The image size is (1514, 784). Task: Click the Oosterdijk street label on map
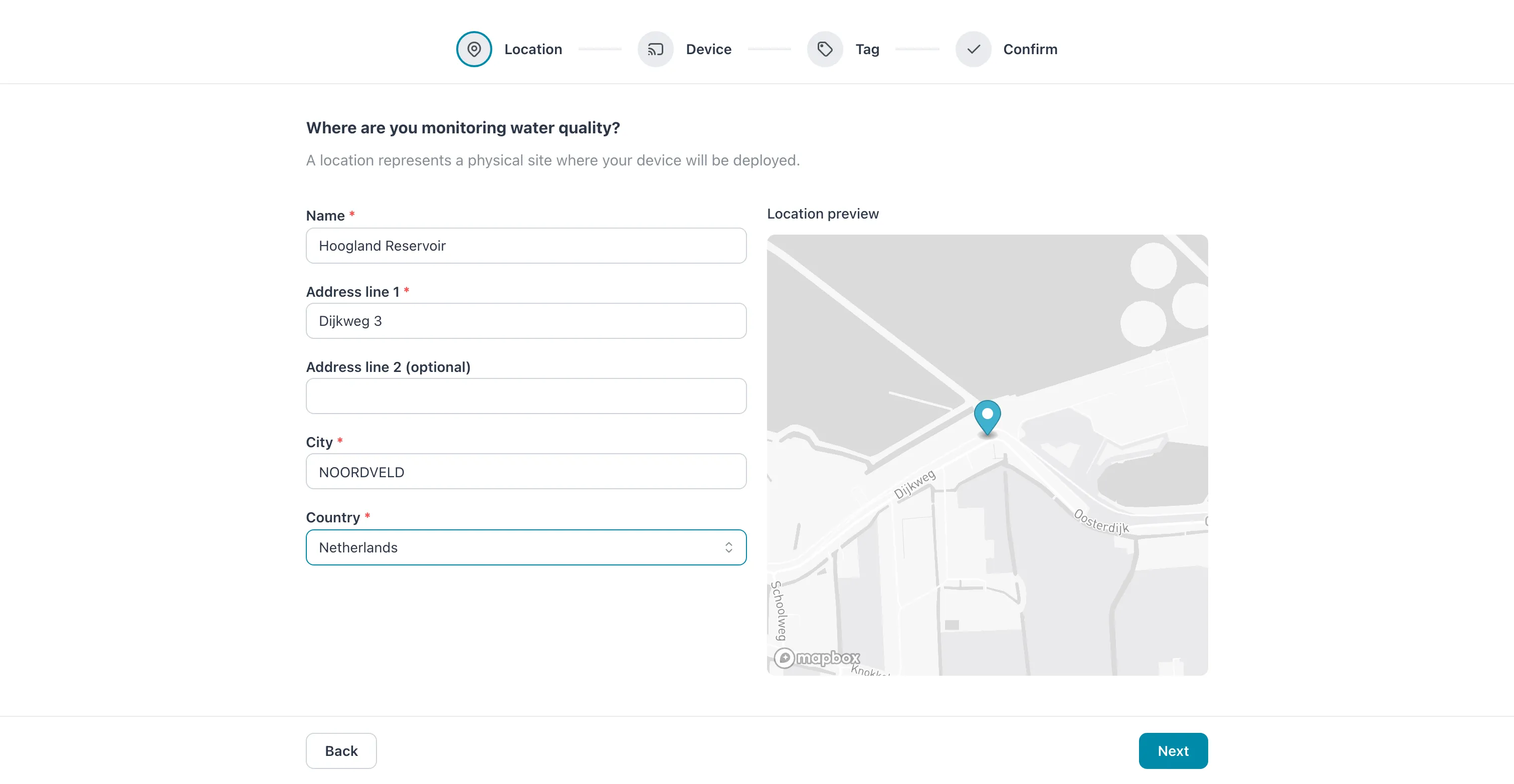[x=1101, y=522]
